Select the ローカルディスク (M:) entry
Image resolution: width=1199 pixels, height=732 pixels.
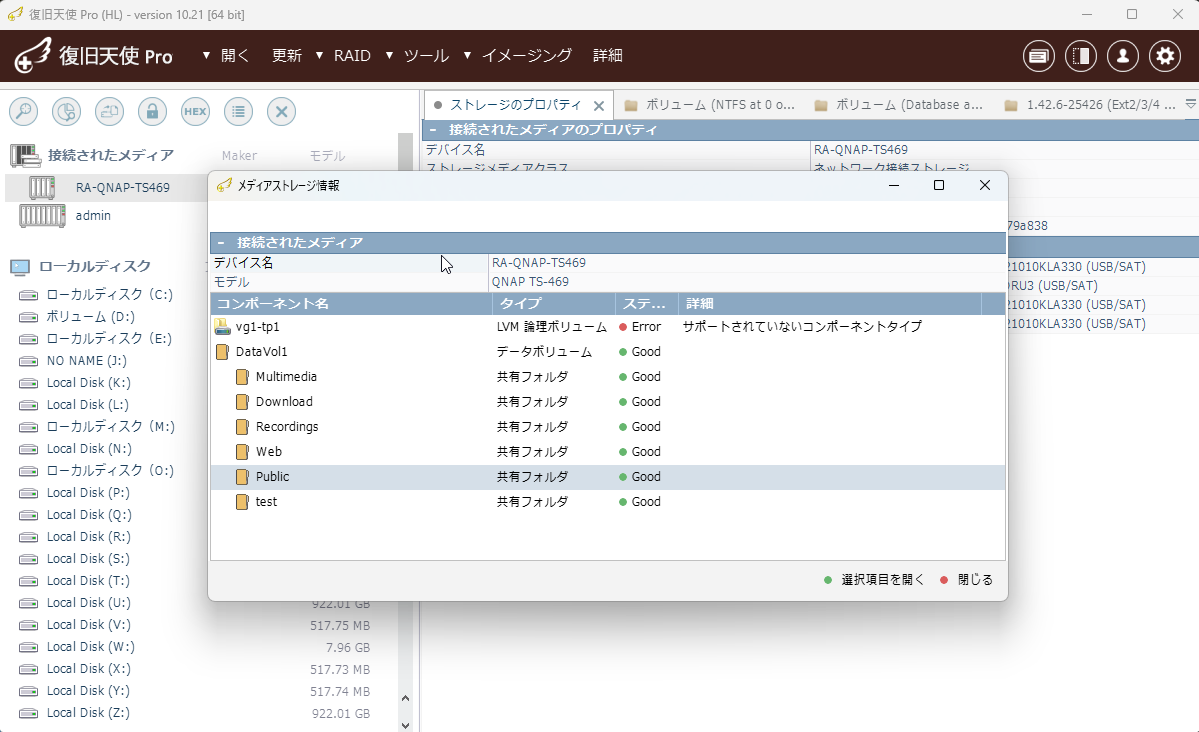click(111, 427)
